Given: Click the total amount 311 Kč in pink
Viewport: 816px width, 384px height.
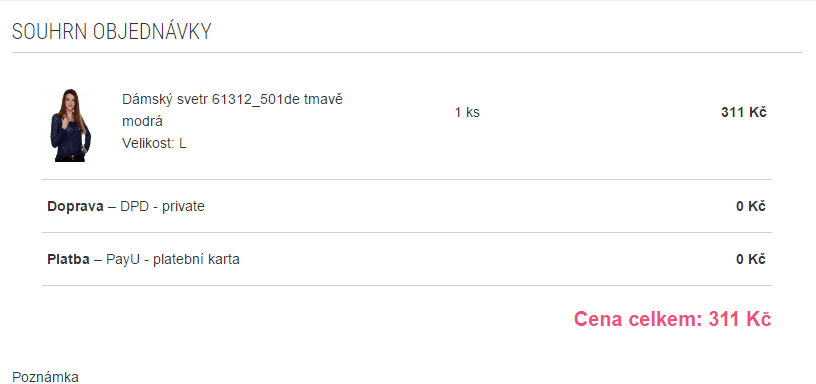Looking at the screenshot, I should (x=740, y=319).
